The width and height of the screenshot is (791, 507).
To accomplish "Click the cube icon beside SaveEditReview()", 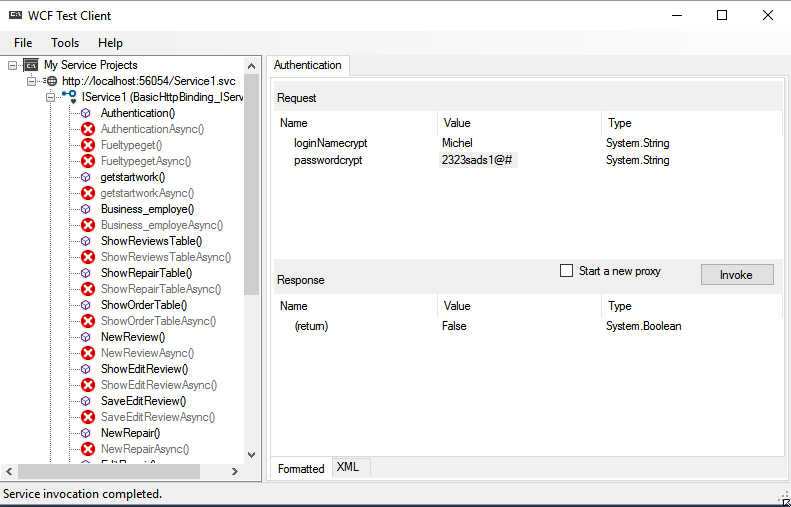I will pos(86,401).
